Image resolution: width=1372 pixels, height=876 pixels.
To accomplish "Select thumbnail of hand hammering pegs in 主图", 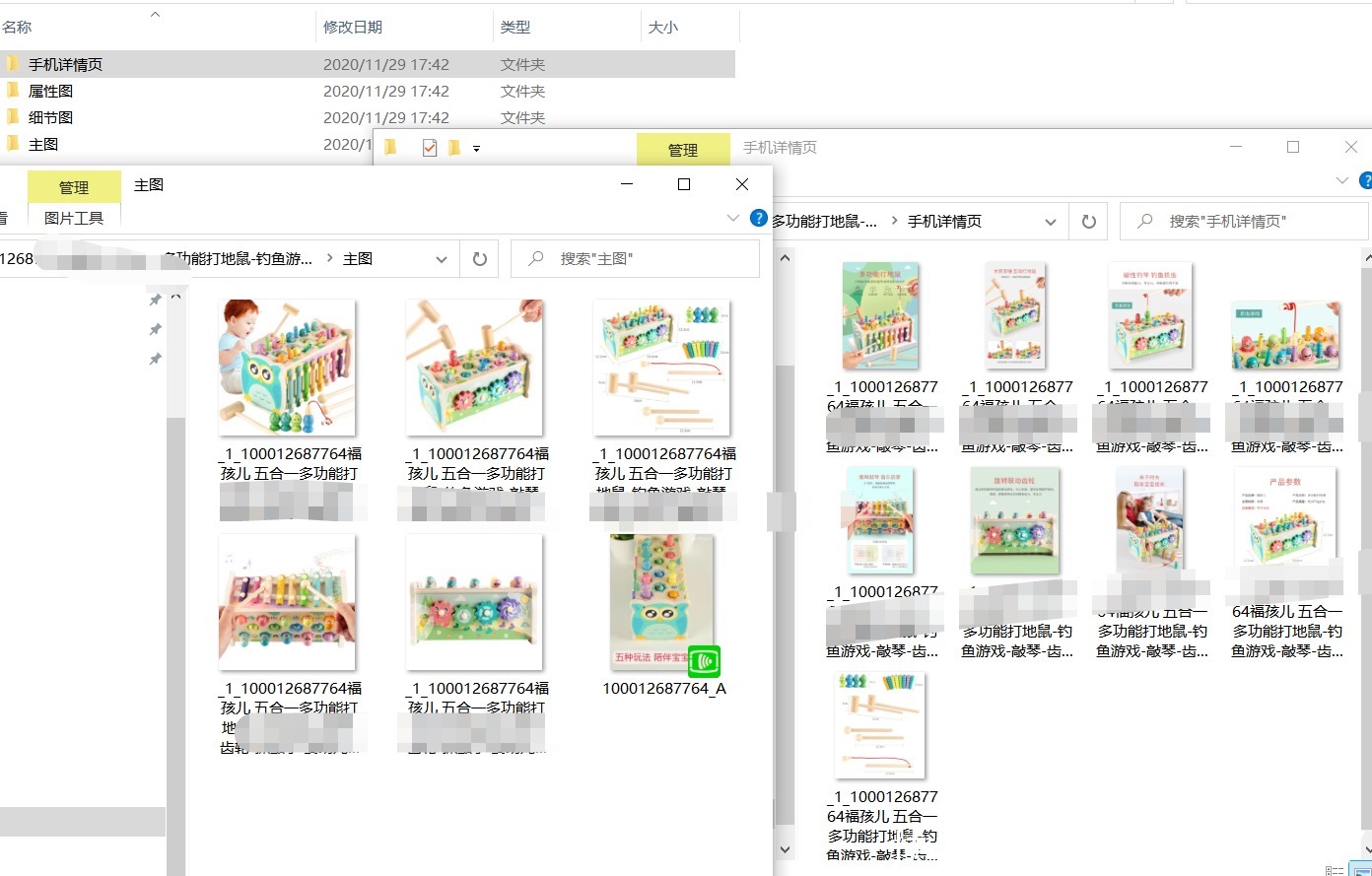I will [x=474, y=368].
